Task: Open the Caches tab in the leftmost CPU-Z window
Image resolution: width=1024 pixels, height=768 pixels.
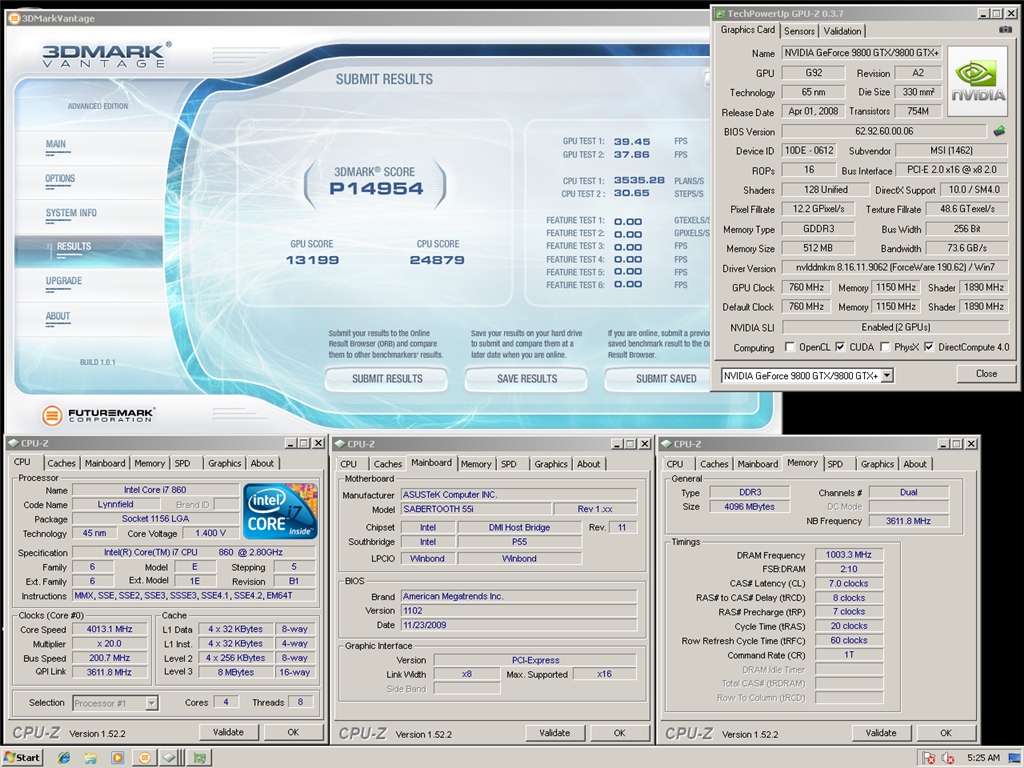Action: pos(61,463)
